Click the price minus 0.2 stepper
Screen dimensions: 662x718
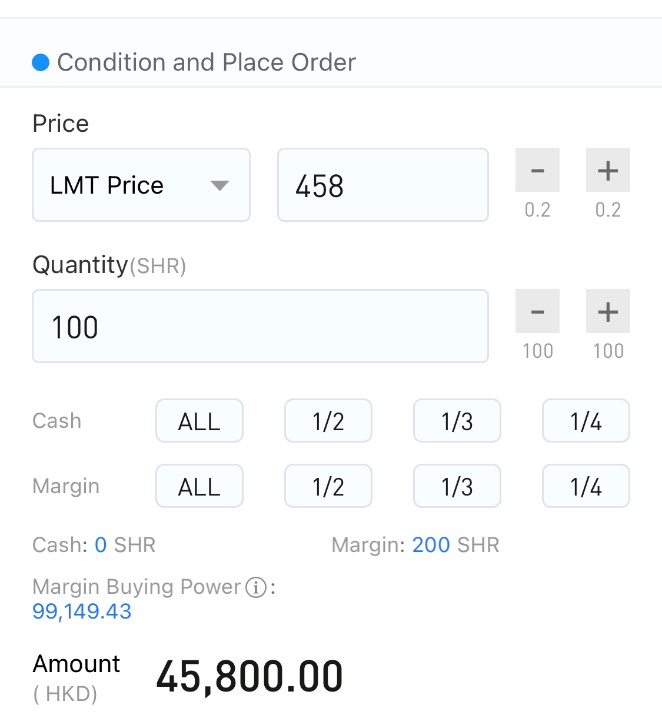pyautogui.click(x=537, y=170)
